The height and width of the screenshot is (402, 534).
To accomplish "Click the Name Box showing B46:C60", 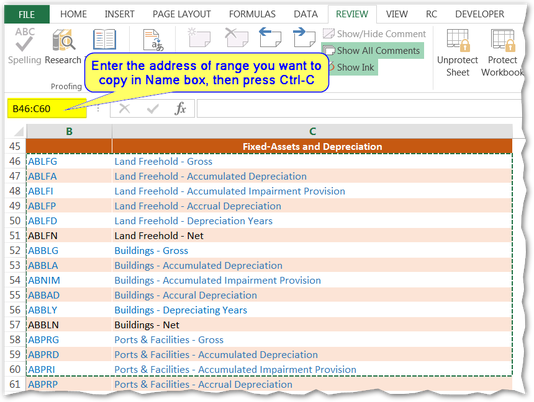I will pyautogui.click(x=47, y=109).
